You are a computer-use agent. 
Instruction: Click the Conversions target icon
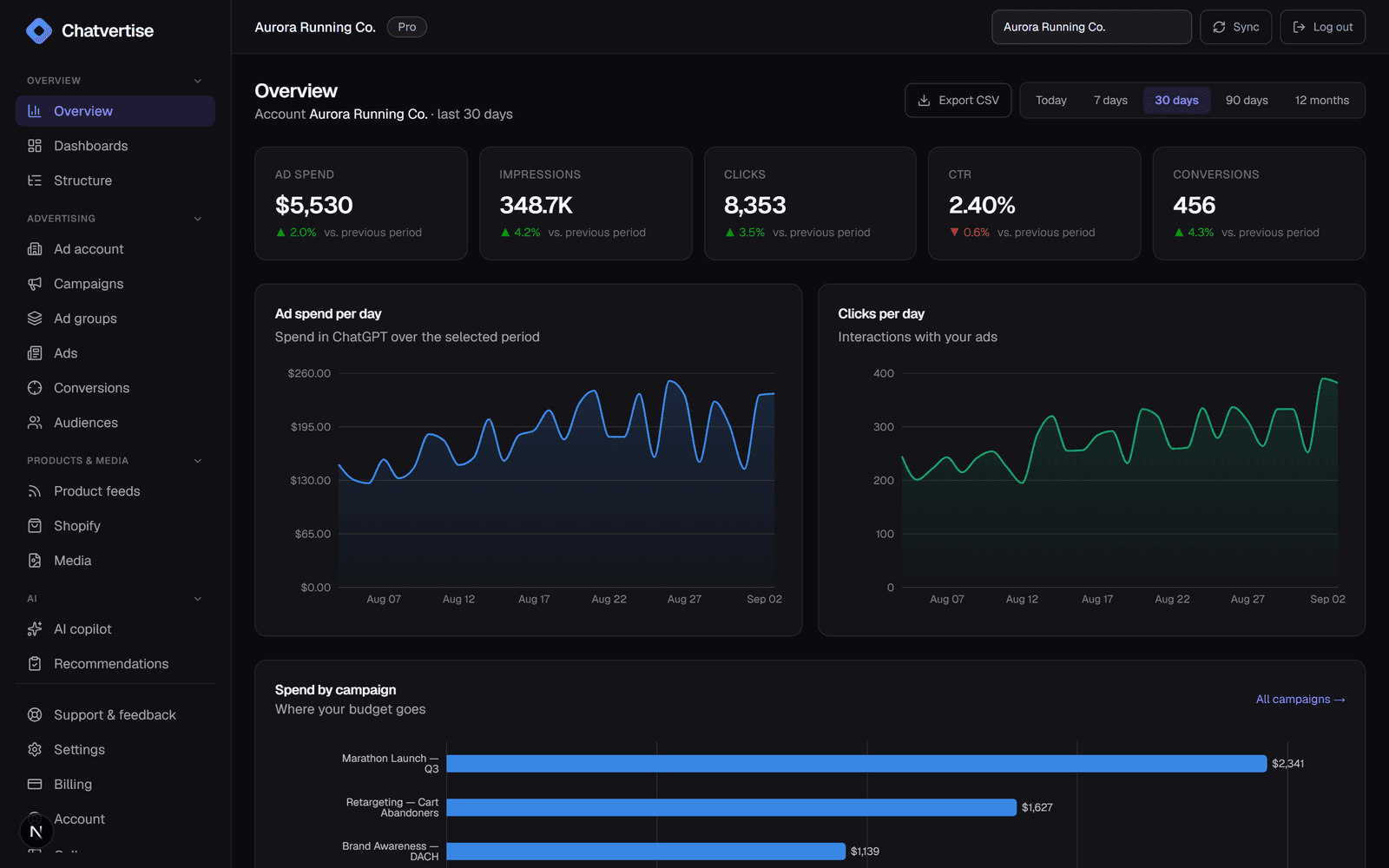coord(35,388)
